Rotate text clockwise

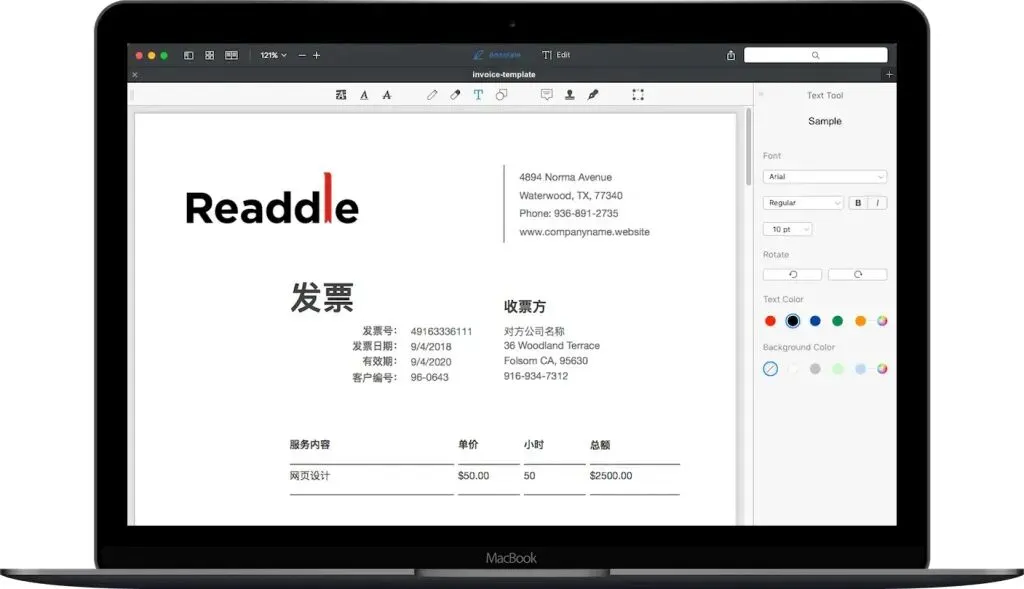[x=857, y=274]
